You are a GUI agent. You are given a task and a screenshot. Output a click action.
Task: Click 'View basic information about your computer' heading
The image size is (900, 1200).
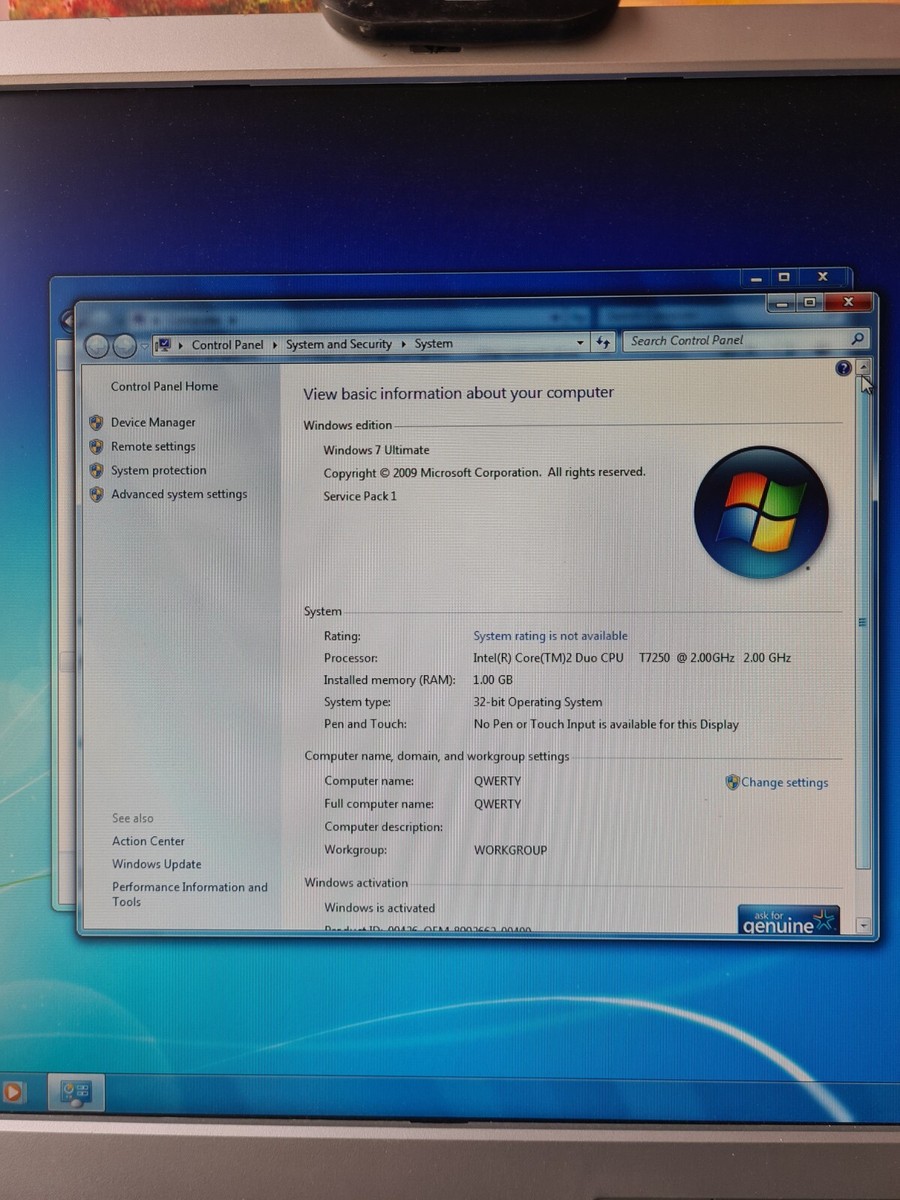[x=459, y=393]
